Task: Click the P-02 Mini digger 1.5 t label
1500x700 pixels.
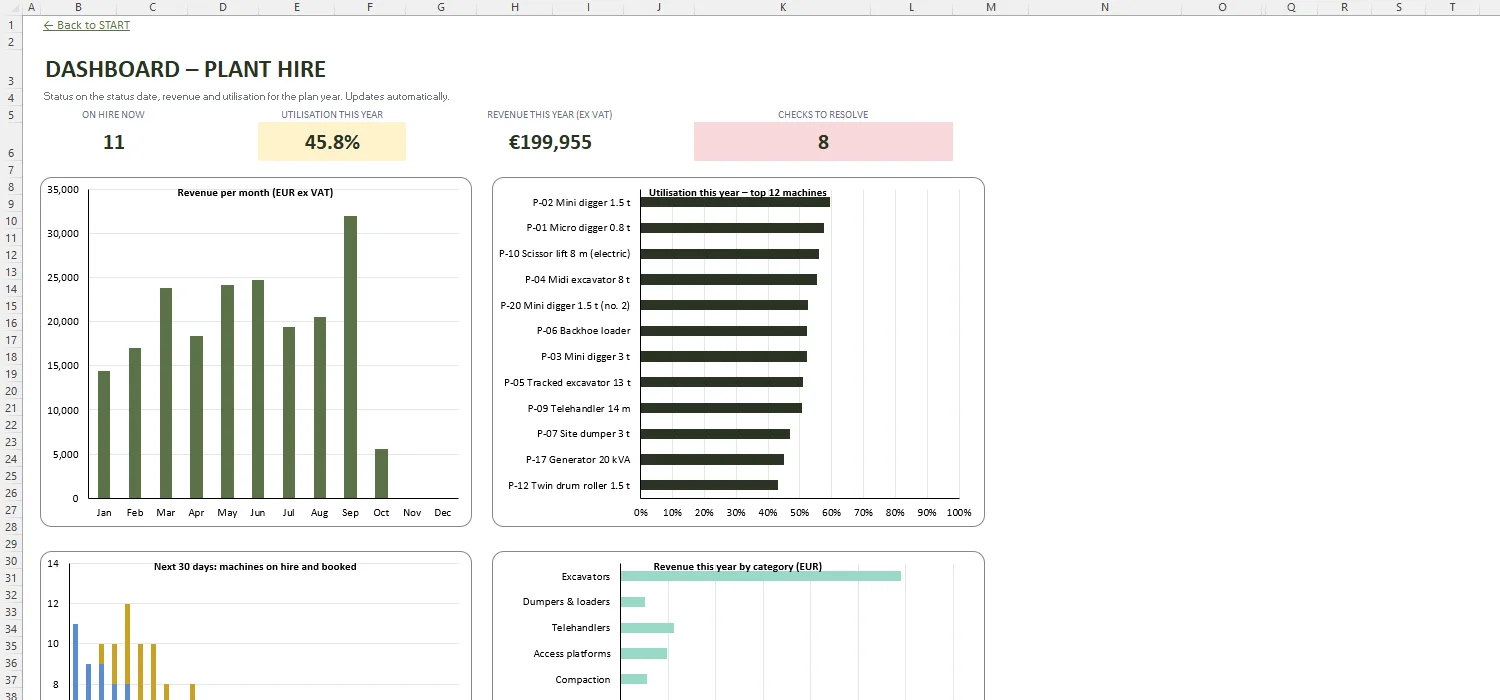Action: tap(581, 202)
